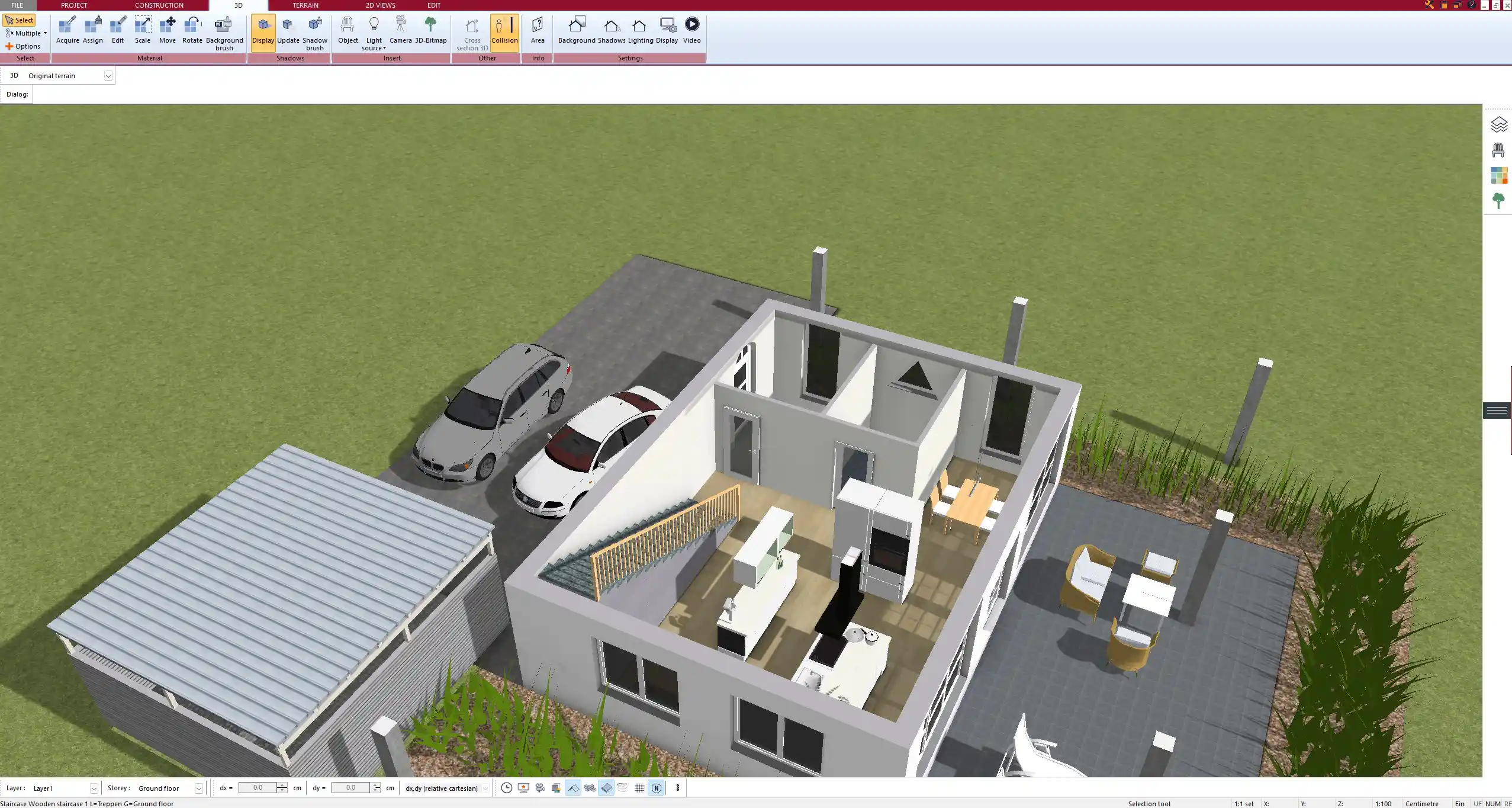Screen dimensions: 1512x808
Task: Insert a 3D-Bitmap tree
Action: click(x=430, y=31)
